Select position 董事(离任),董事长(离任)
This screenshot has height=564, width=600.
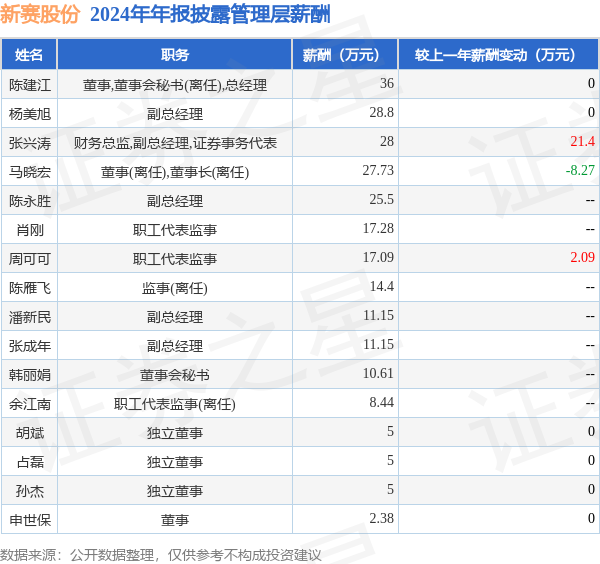(x=175, y=172)
